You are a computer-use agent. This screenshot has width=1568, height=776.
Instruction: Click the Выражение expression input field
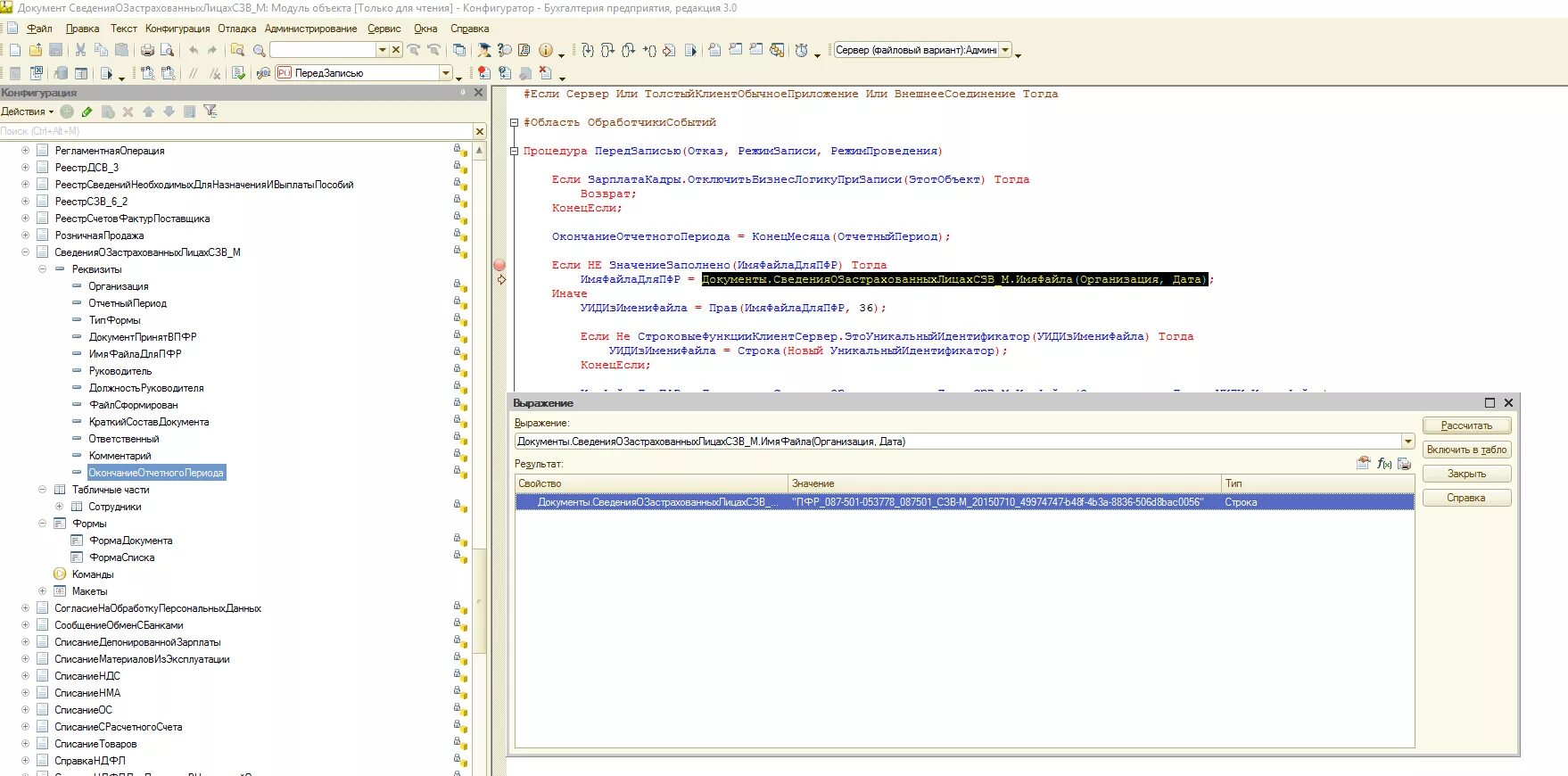958,442
